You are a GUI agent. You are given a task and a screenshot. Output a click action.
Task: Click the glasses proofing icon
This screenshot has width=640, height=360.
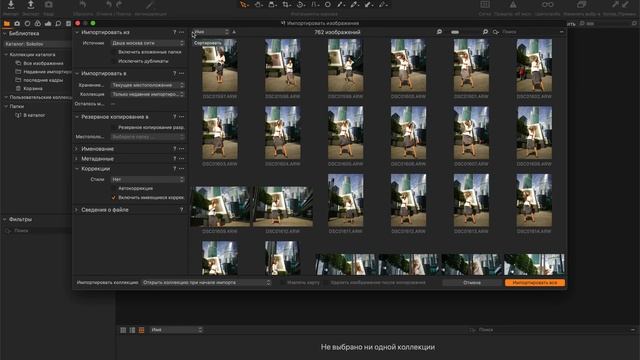click(x=547, y=5)
